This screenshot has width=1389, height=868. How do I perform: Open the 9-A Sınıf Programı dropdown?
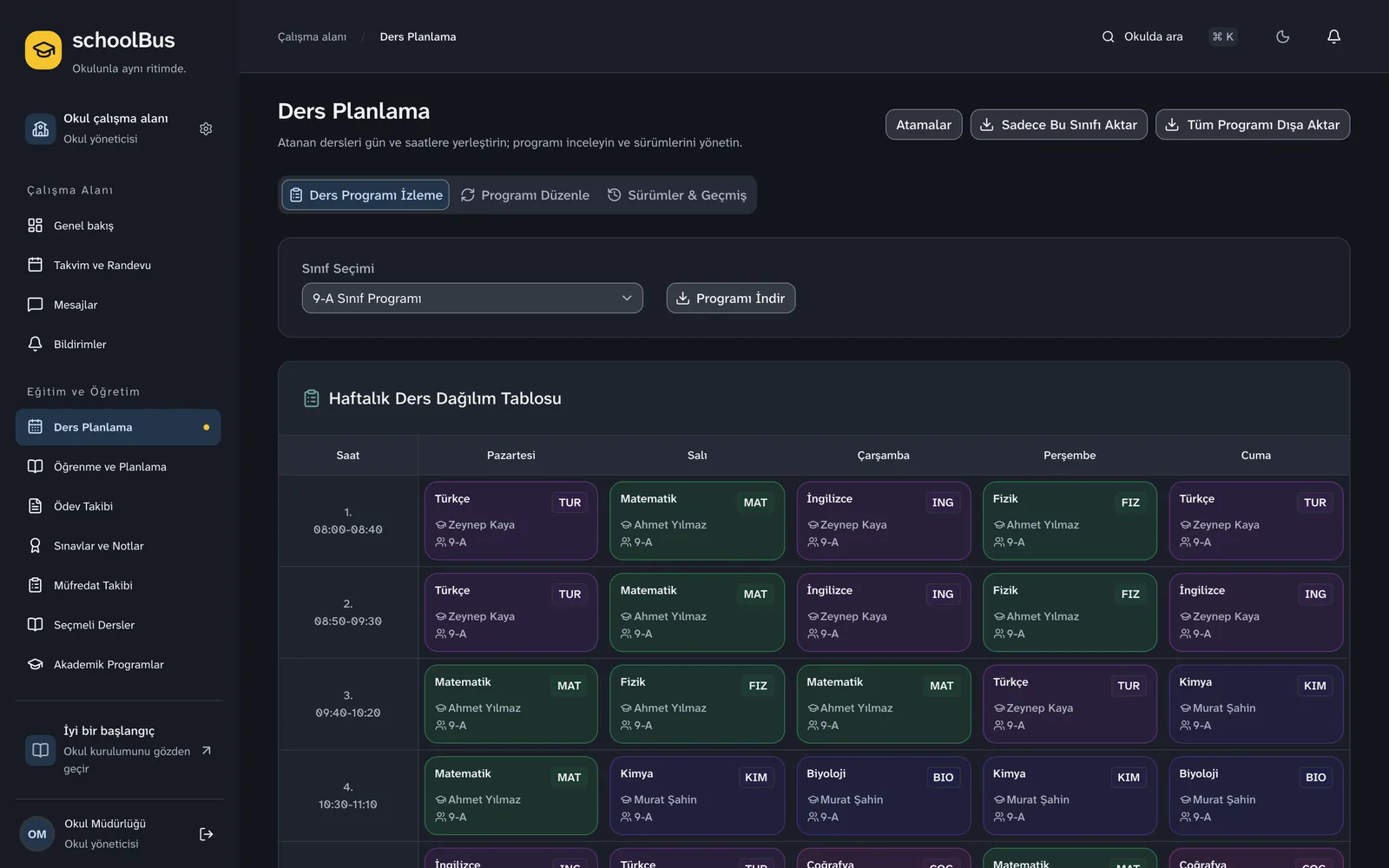point(472,298)
